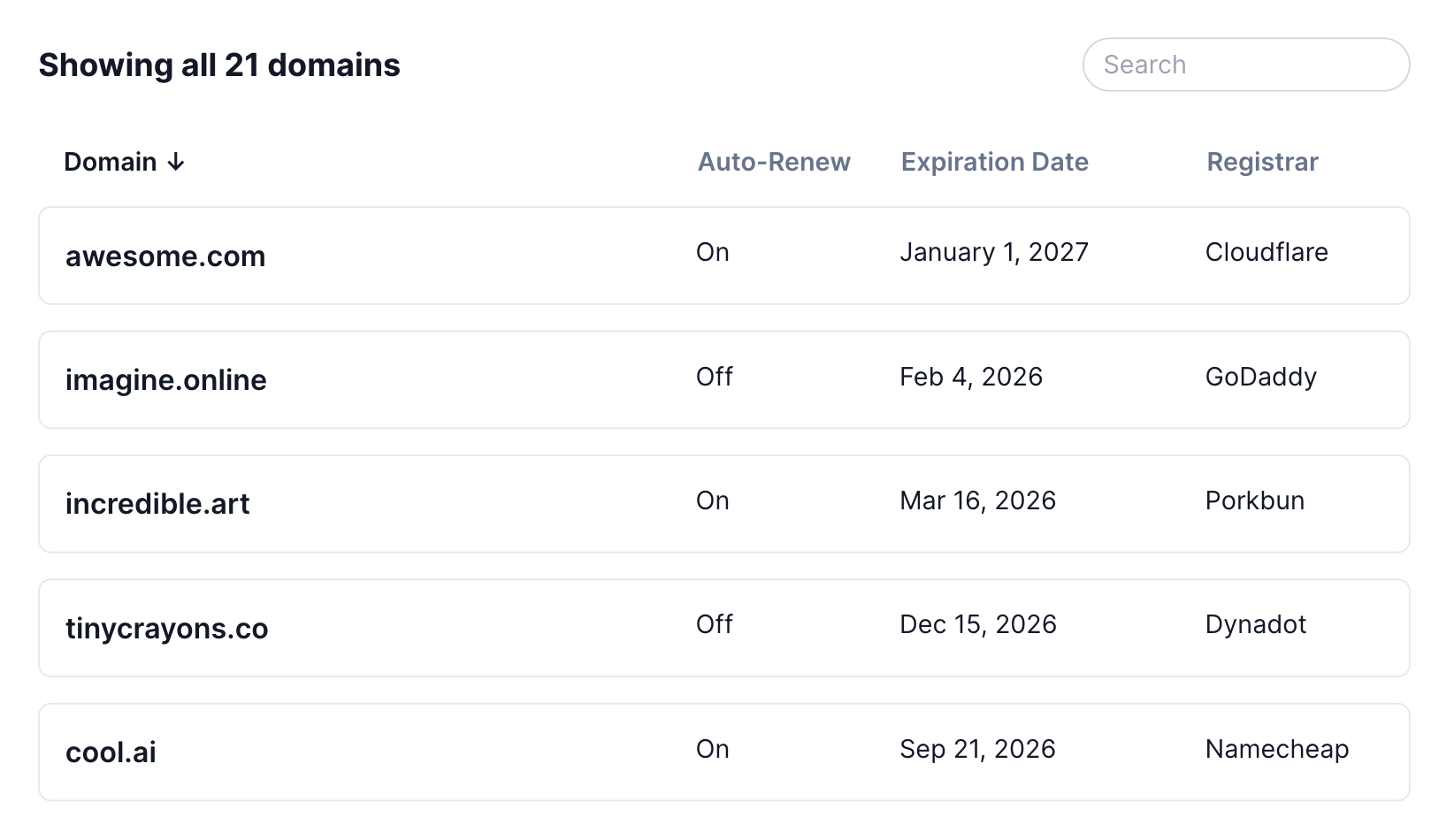Click the Cloudflare registrar entry
The image size is (1454, 840).
click(x=1266, y=253)
